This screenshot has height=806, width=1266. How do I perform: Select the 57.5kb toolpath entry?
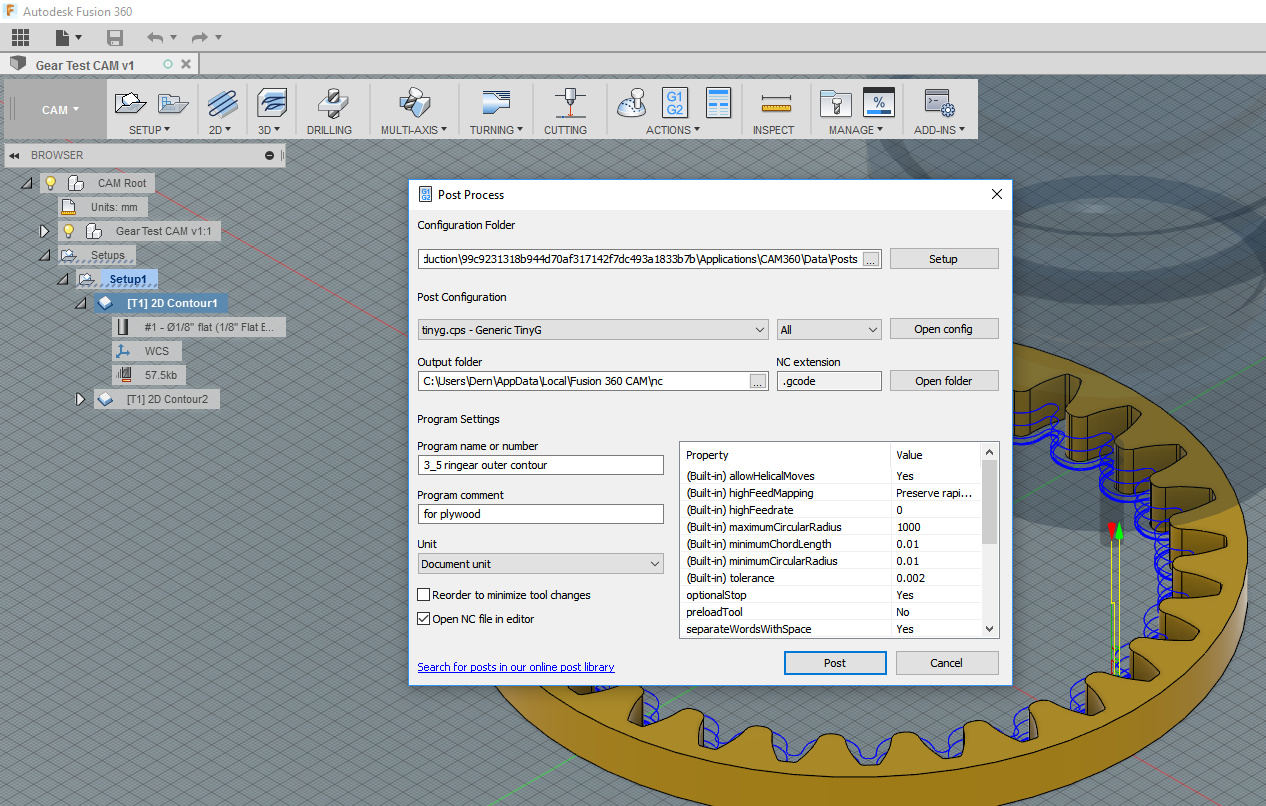click(x=148, y=375)
